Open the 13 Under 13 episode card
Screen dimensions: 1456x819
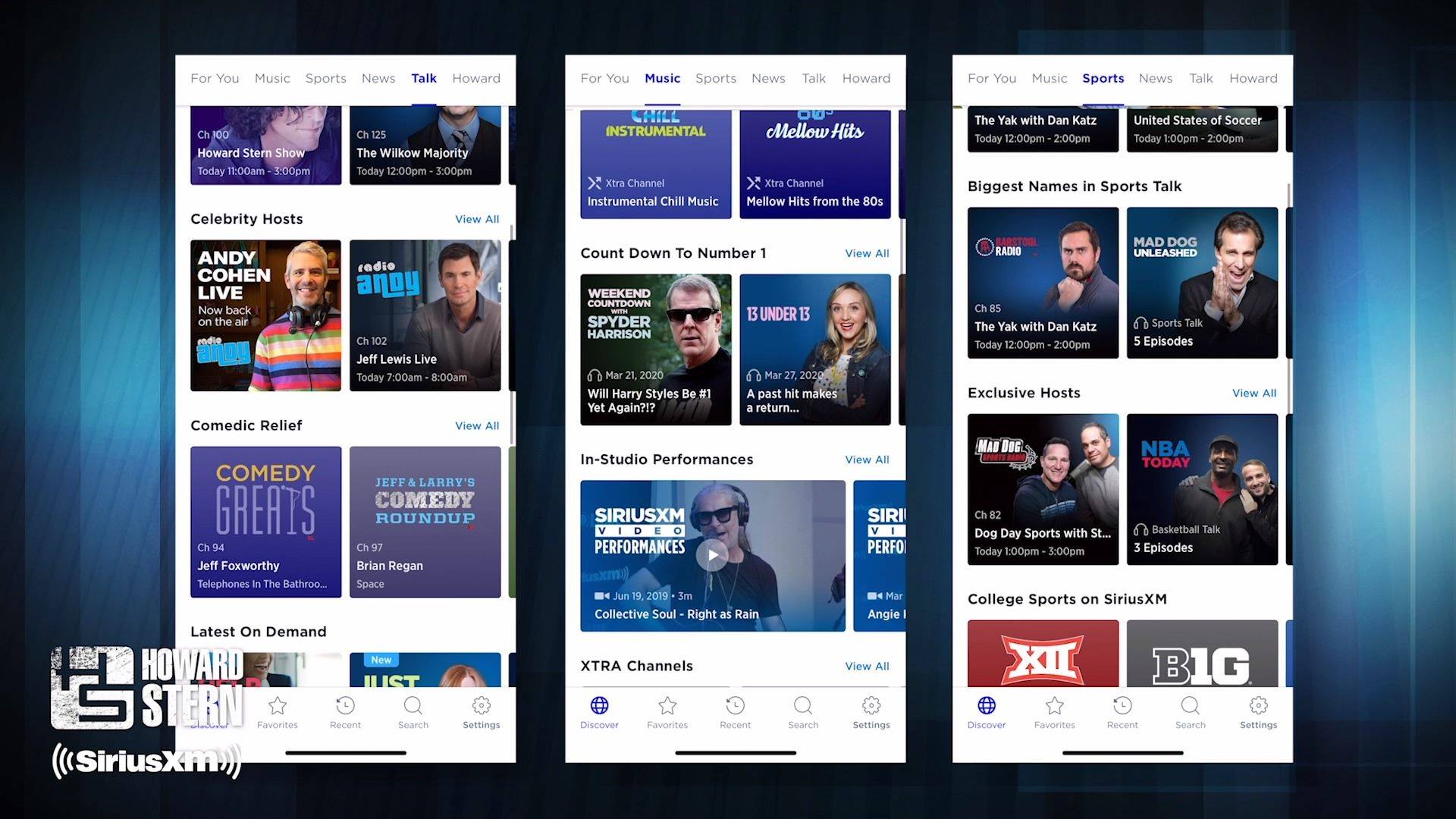point(815,350)
